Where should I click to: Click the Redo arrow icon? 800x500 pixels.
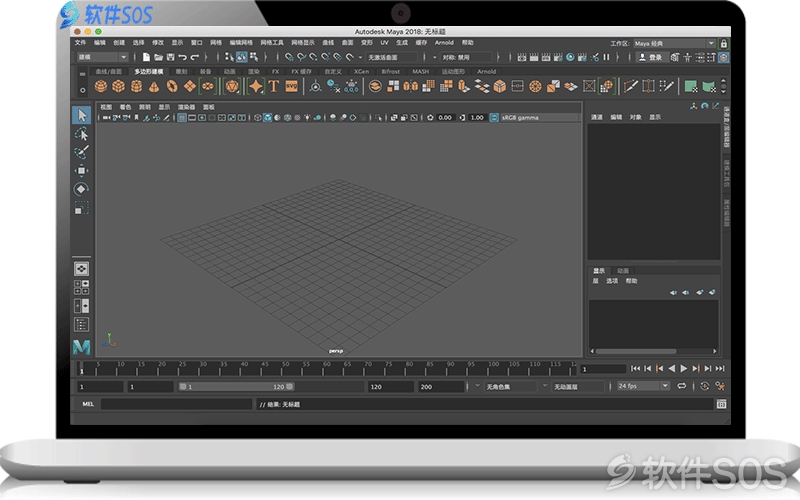194,57
